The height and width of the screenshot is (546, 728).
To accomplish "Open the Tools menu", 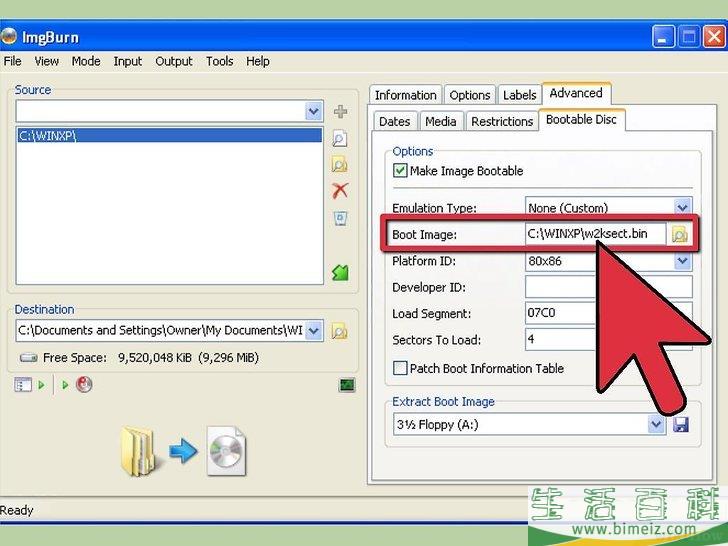I will 219,61.
